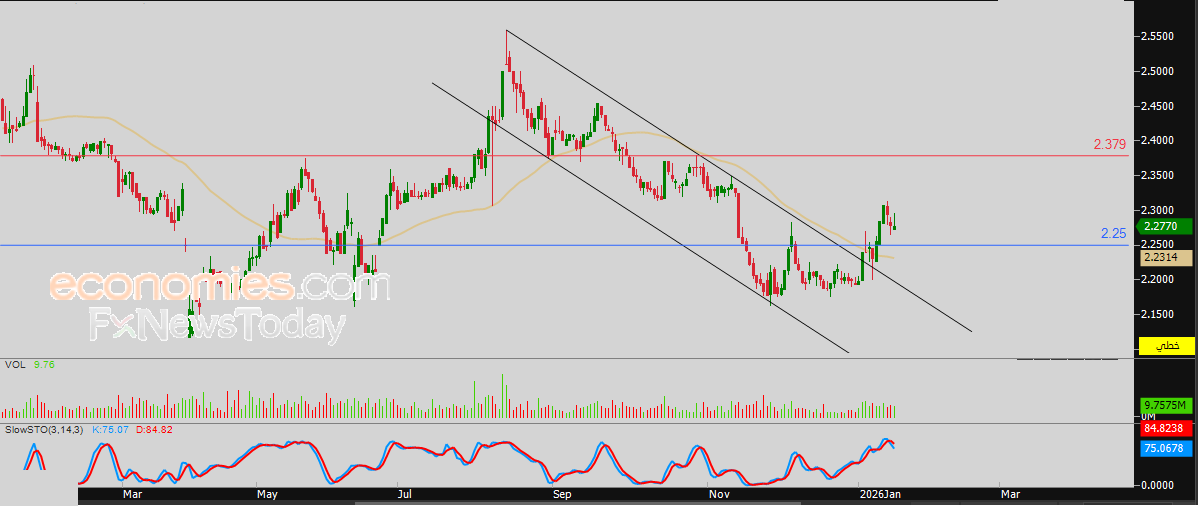Click the 2.3000 price axis label
Viewport: 1198px width, 506px height.
[x=1158, y=209]
